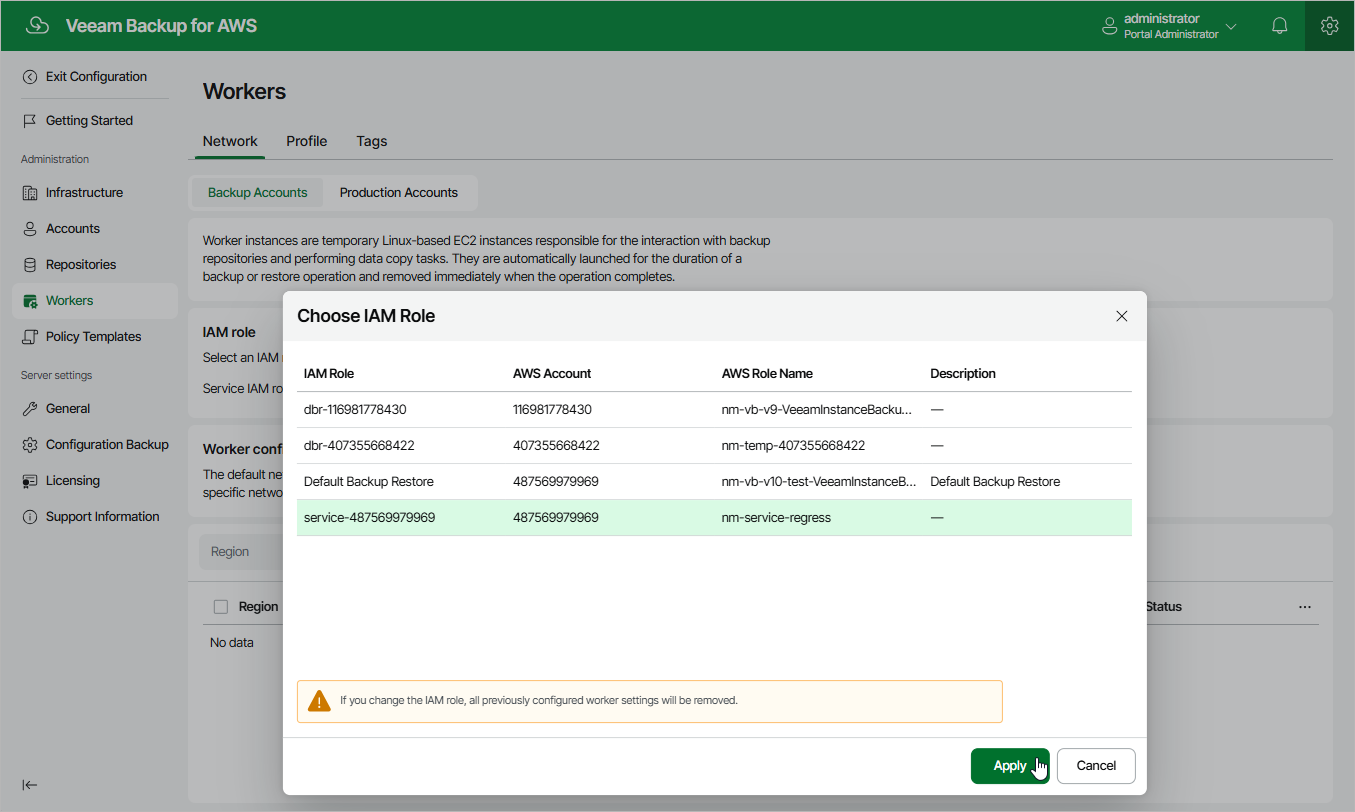Click the Policy Templates icon
The image size is (1355, 812).
click(x=30, y=337)
